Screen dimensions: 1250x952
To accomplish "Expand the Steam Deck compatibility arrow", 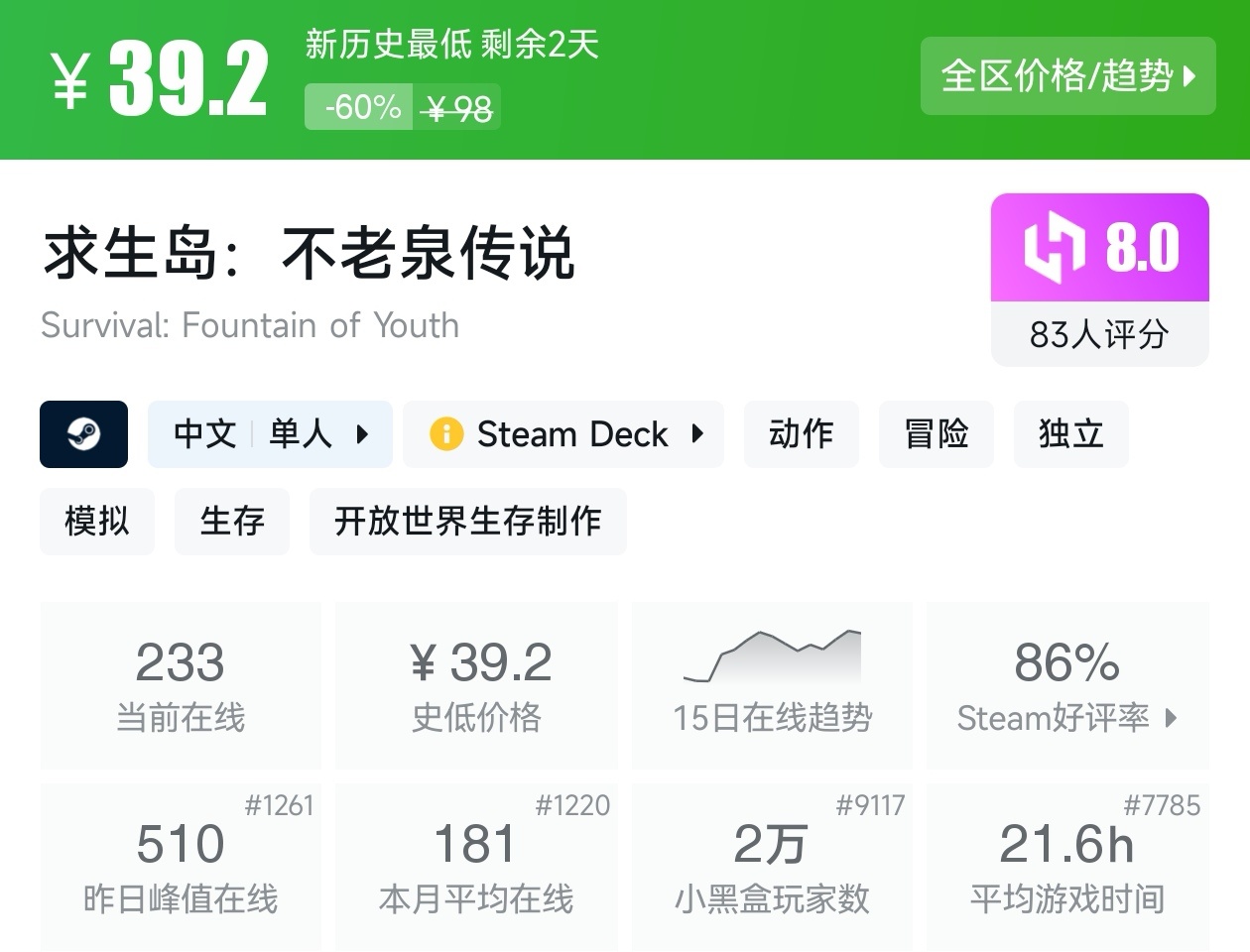I will coord(697,434).
